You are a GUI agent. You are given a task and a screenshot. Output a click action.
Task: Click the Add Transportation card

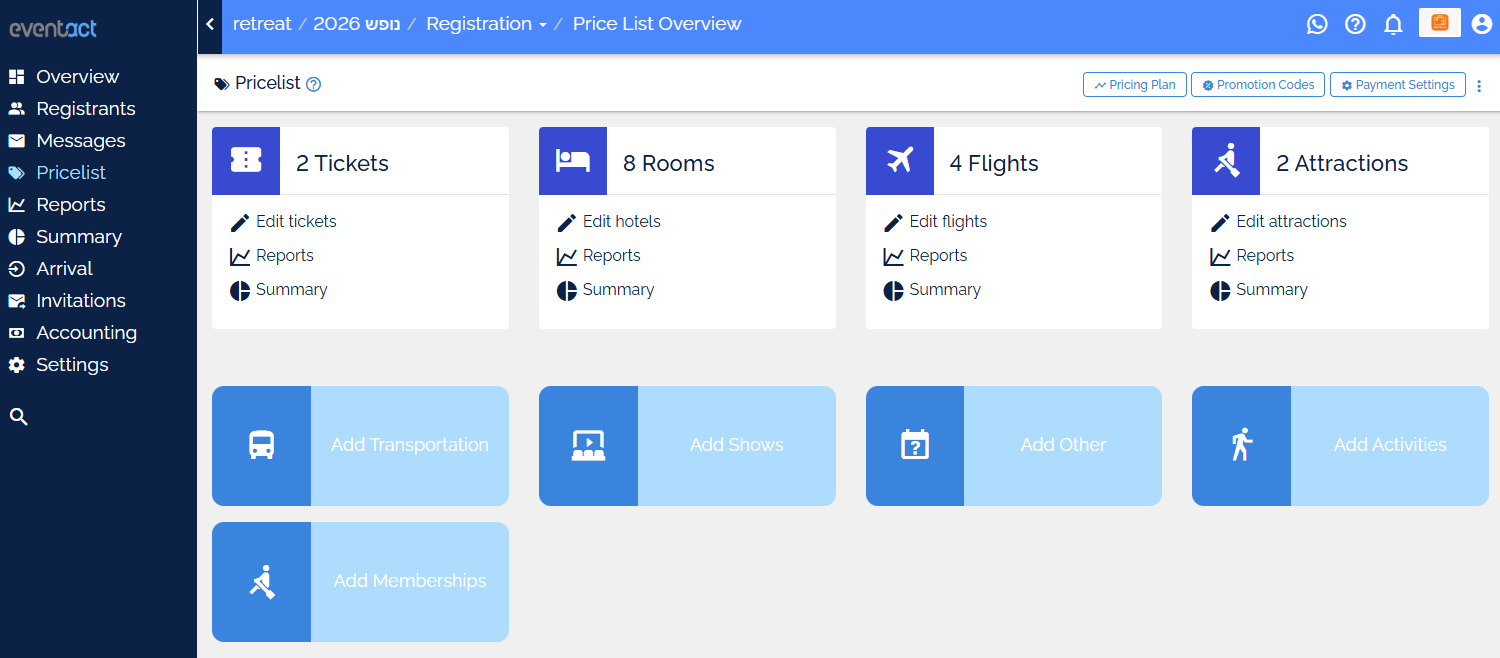360,445
